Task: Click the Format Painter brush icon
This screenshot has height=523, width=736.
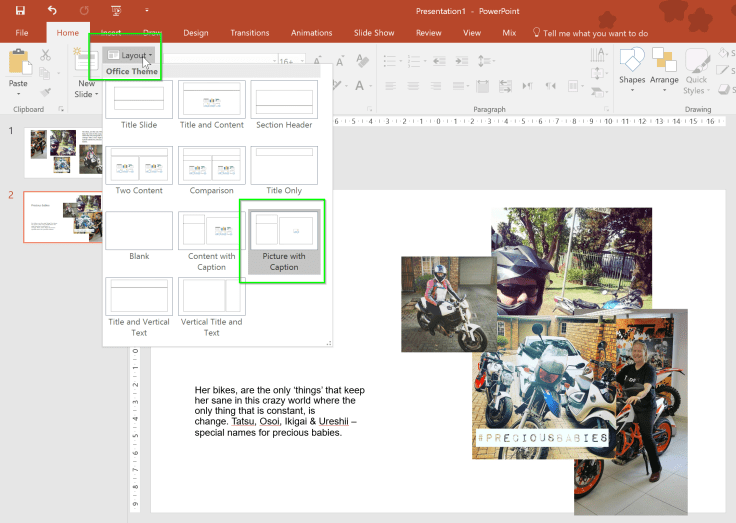Action: pos(46,90)
